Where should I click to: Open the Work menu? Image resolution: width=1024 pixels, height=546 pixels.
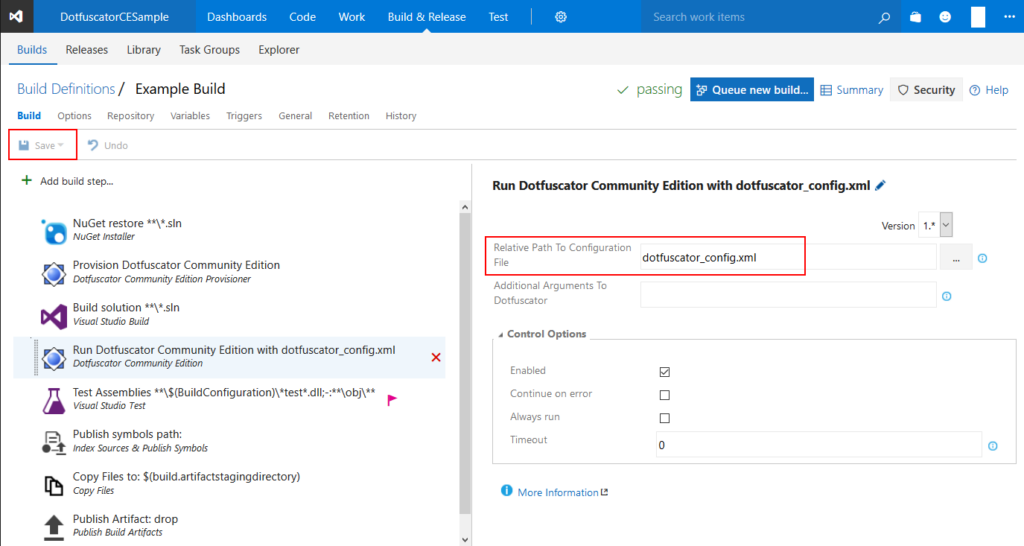[351, 17]
